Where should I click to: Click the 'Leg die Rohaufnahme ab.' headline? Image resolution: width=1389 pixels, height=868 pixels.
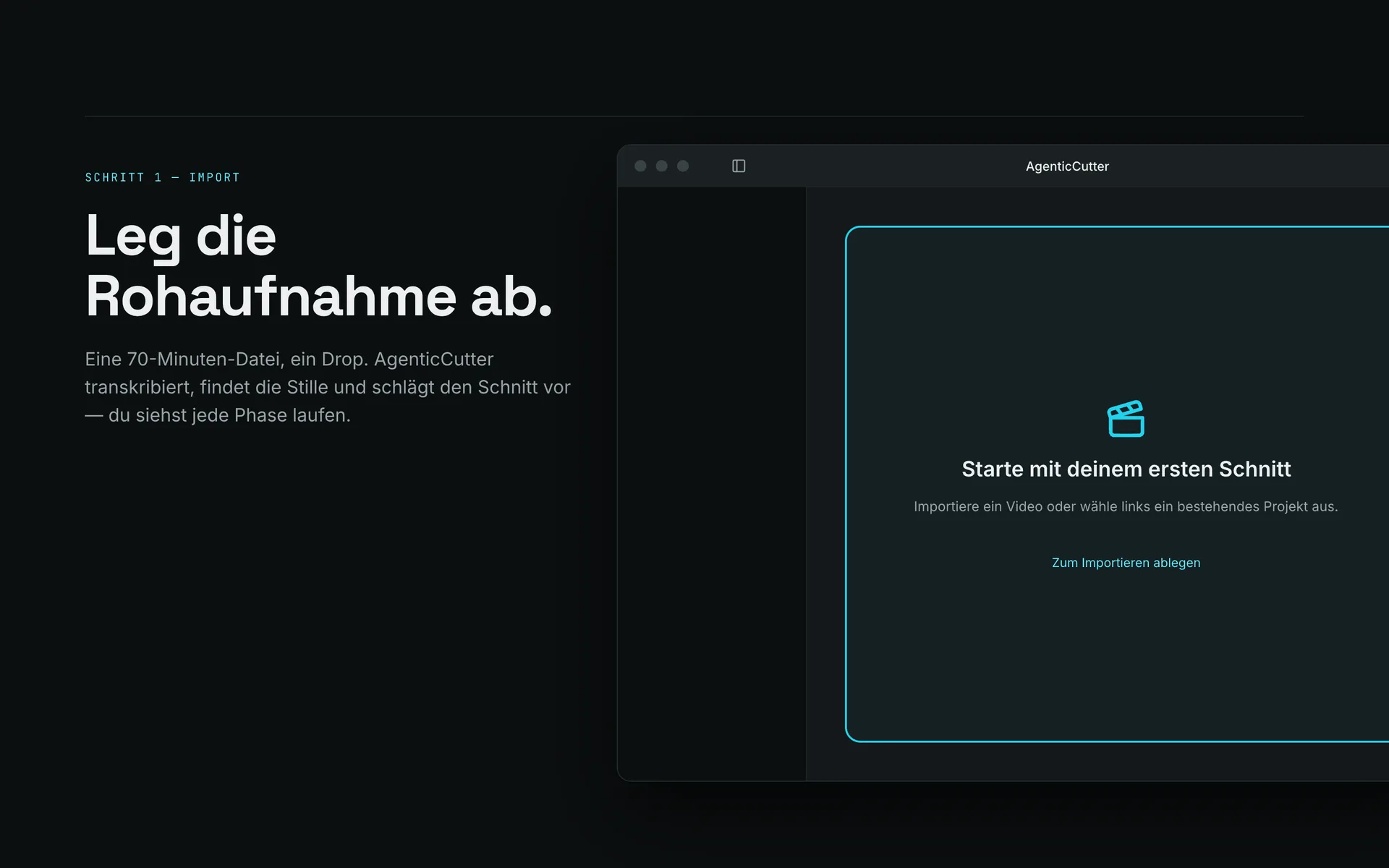coord(318,265)
